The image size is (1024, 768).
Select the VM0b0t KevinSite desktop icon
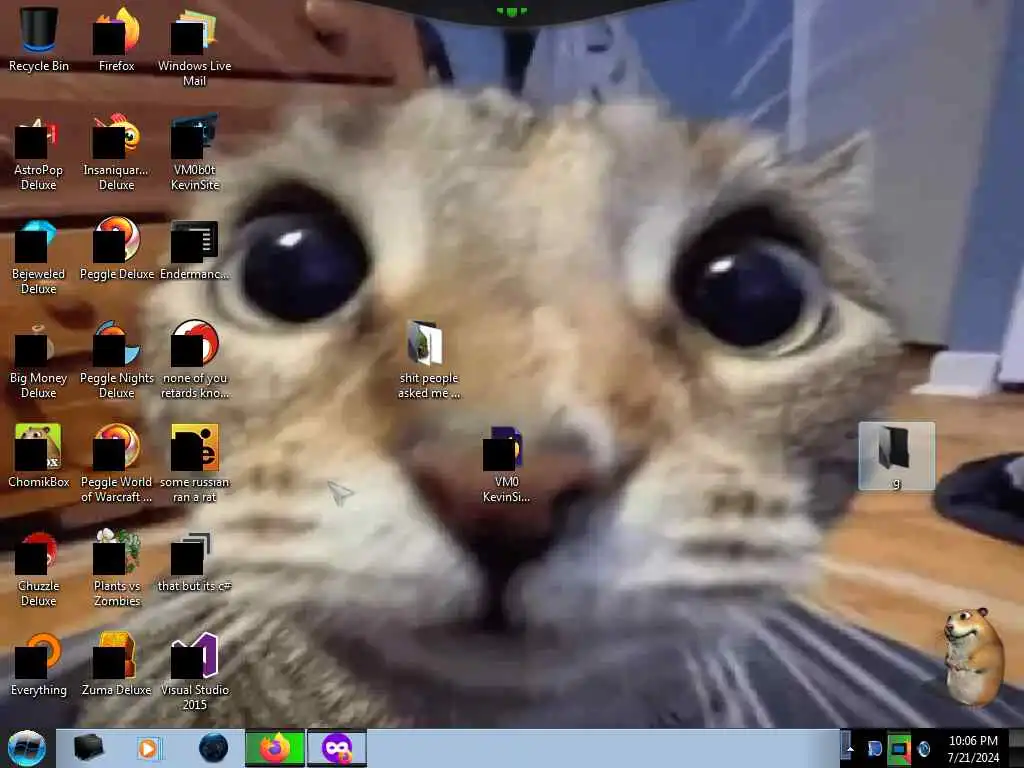pyautogui.click(x=194, y=150)
